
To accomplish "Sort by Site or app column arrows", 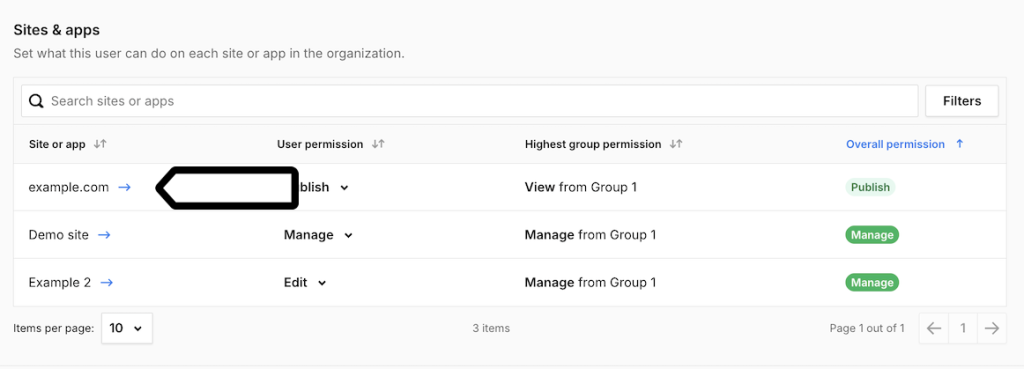I will (x=100, y=144).
